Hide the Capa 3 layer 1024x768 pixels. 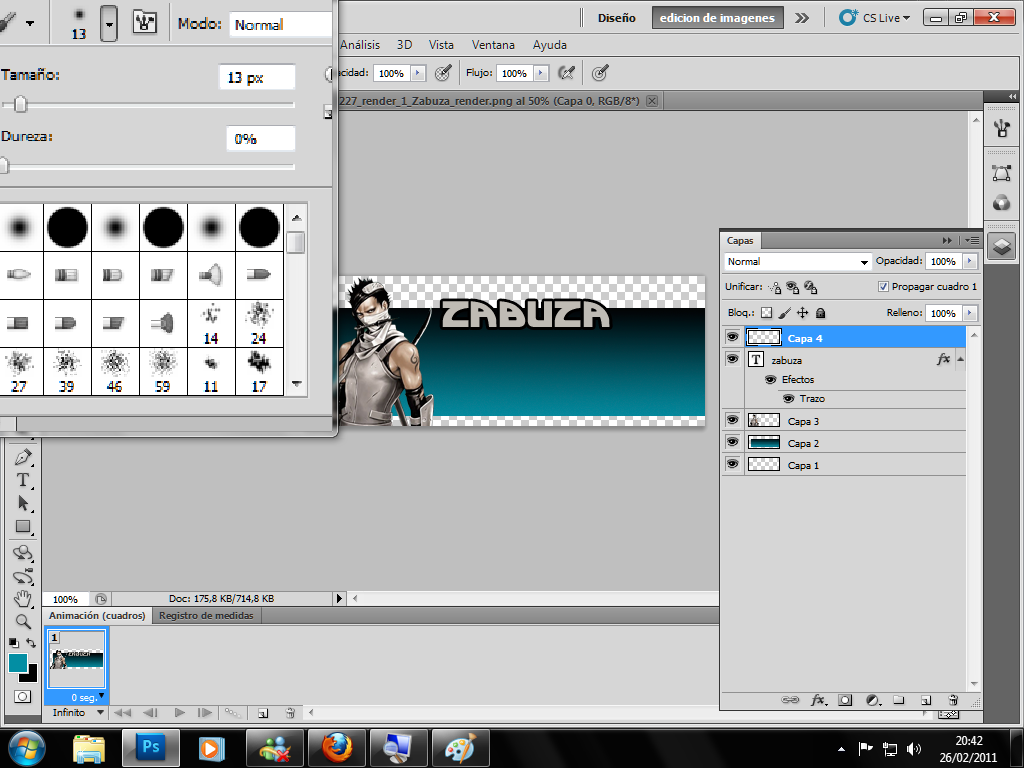[733, 420]
